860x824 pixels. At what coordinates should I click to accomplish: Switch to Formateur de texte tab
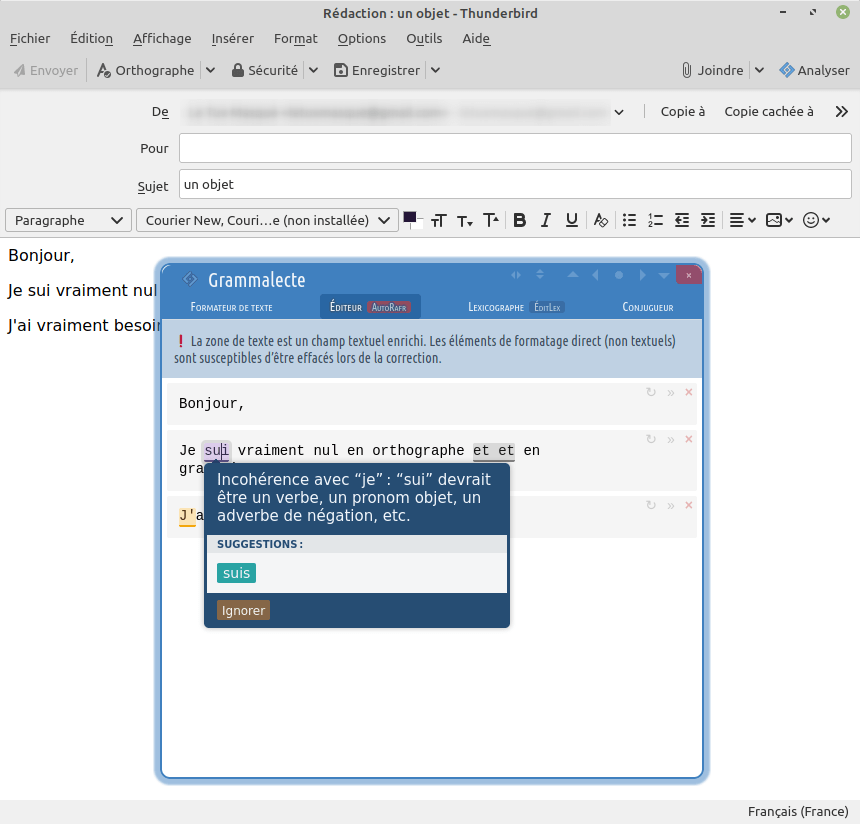[x=231, y=307]
